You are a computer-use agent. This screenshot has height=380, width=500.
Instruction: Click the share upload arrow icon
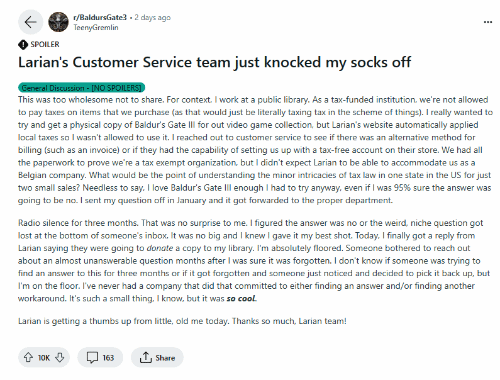145,357
